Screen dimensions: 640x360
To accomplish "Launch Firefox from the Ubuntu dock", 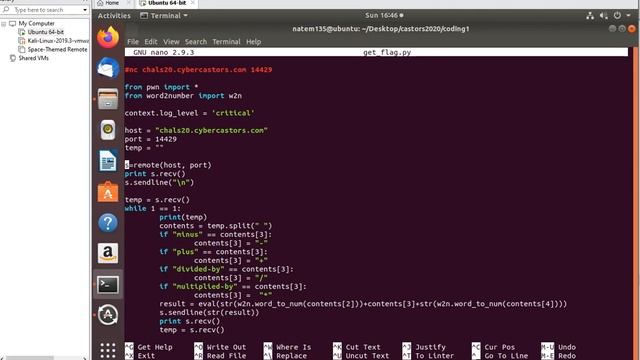I will coord(108,38).
